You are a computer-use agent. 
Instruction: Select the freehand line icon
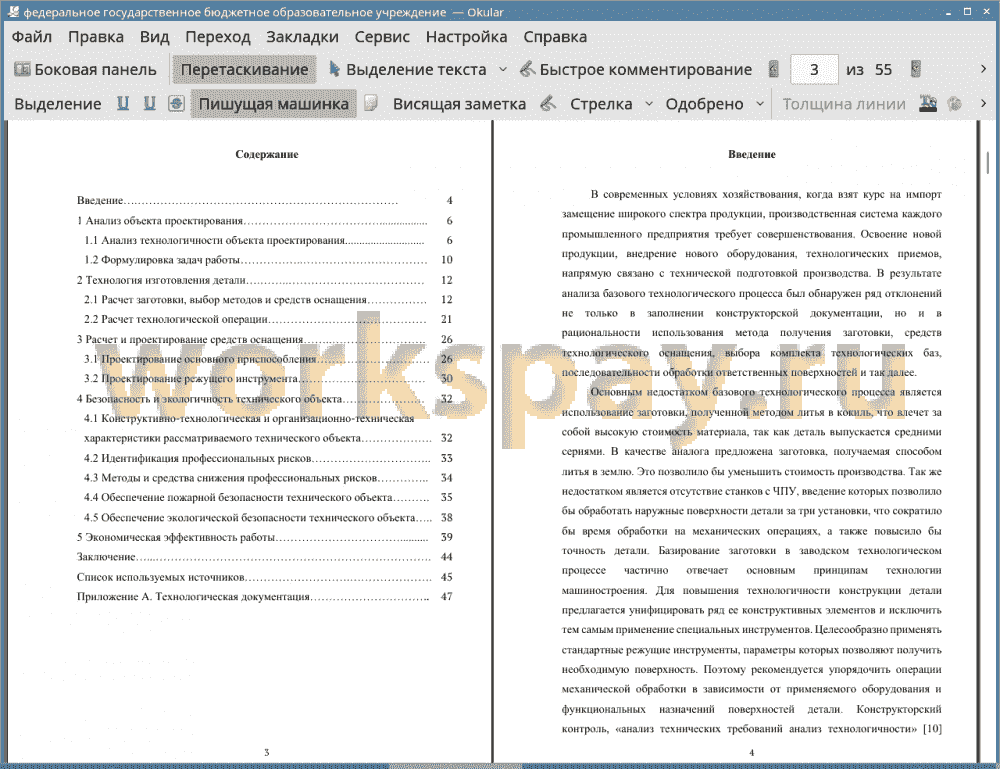point(548,103)
